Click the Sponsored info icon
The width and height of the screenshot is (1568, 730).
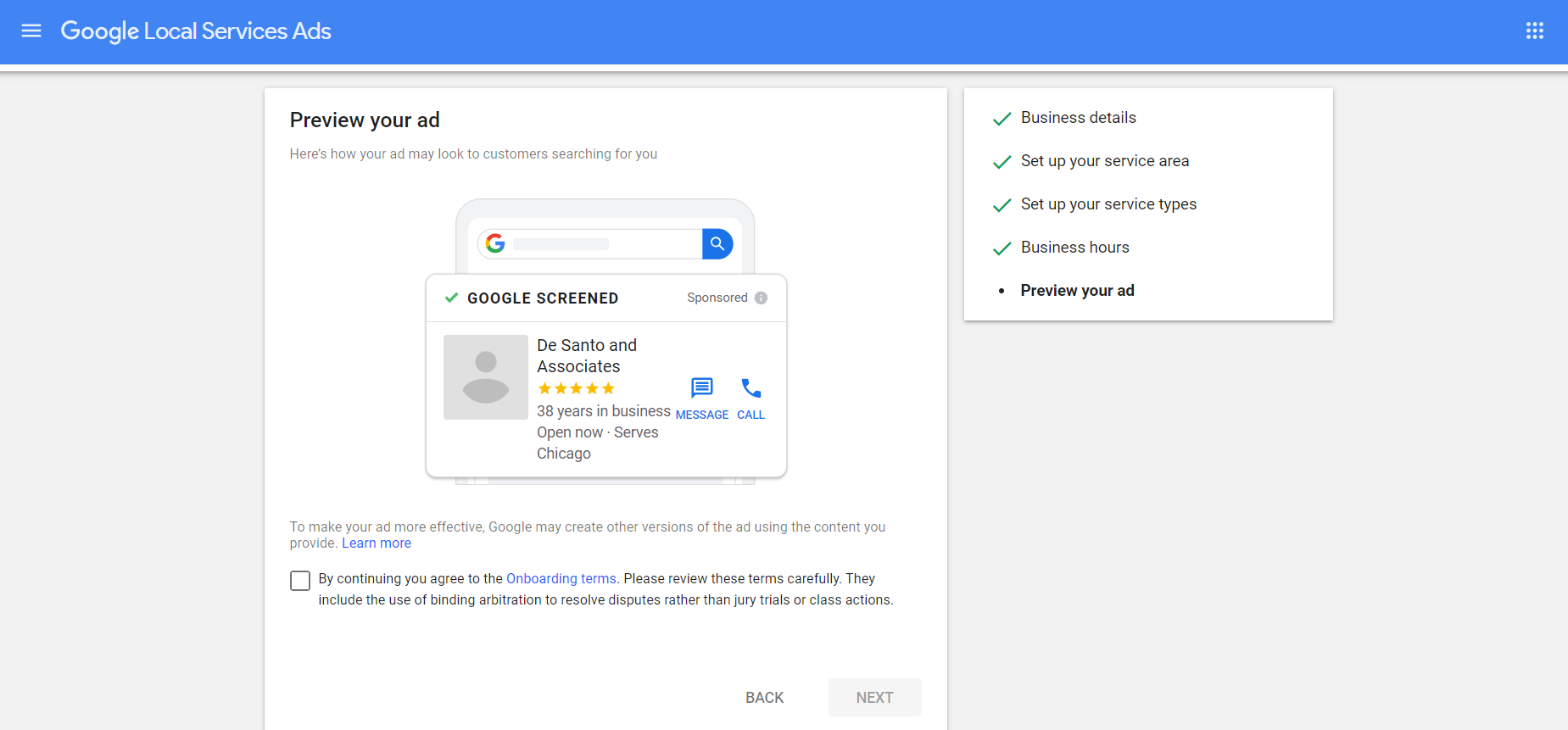[761, 298]
